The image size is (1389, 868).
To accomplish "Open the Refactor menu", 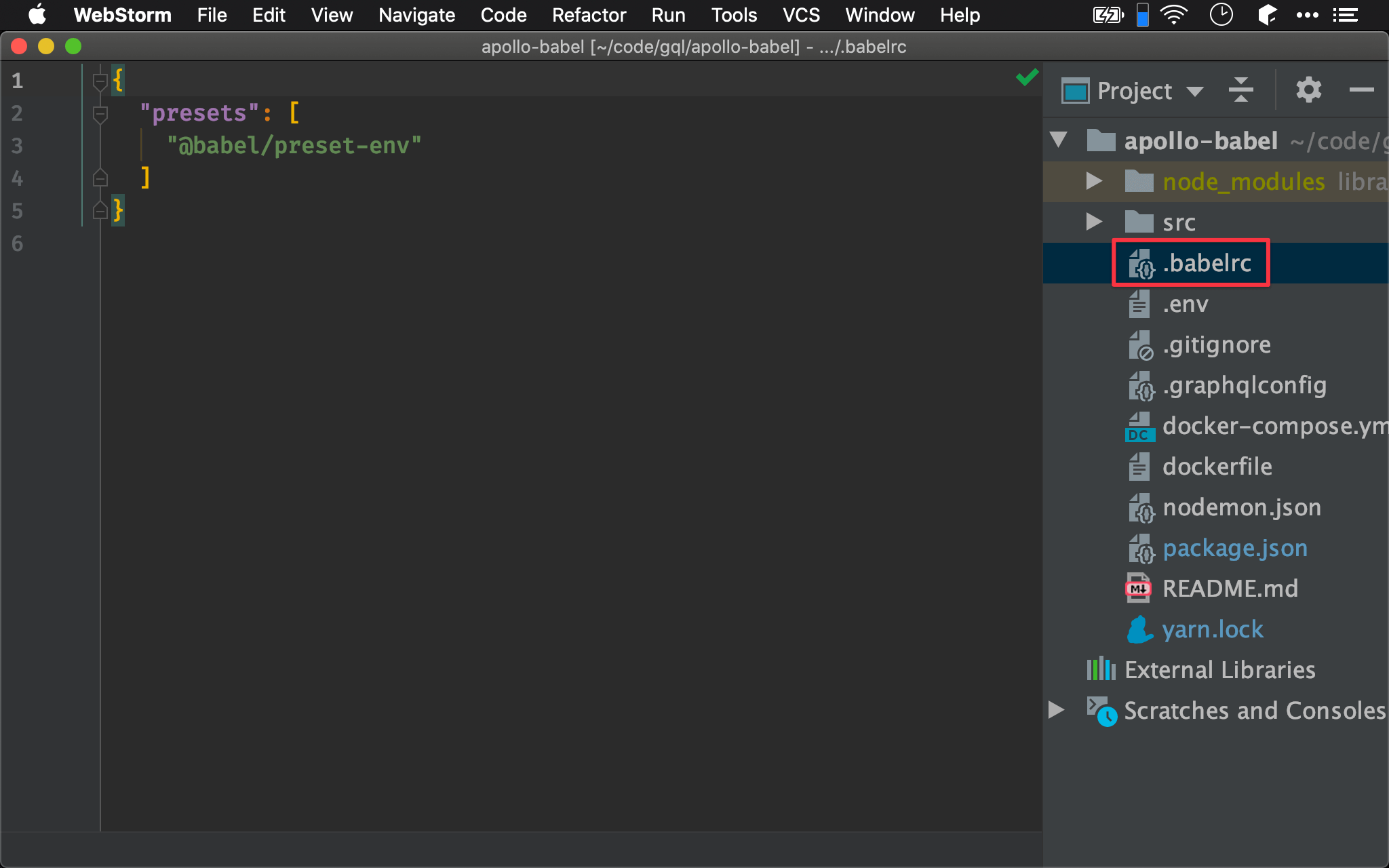I will (x=589, y=15).
